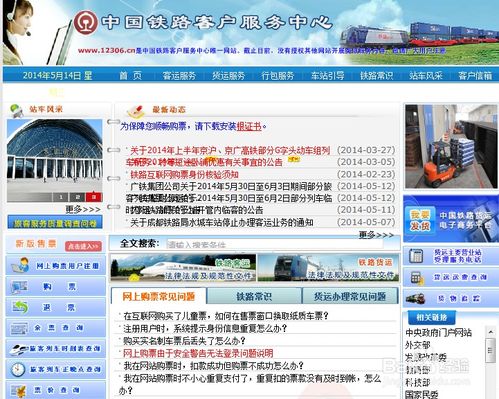Click the bullet train icon for 旅客列车时刻表查询
Viewport: 499px width, 399px height.
tap(19, 349)
